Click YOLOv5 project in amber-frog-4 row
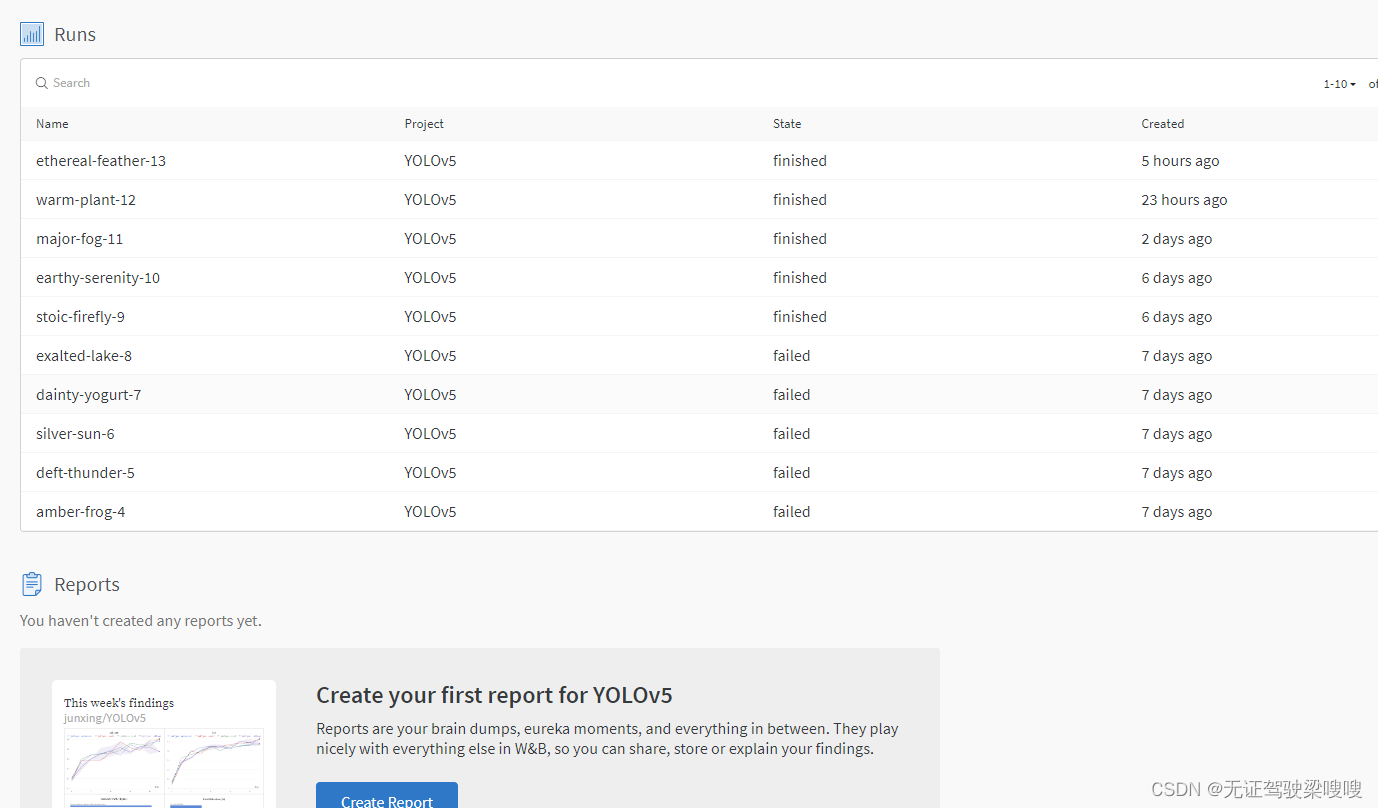Screen dimensions: 1378x808 (430, 512)
